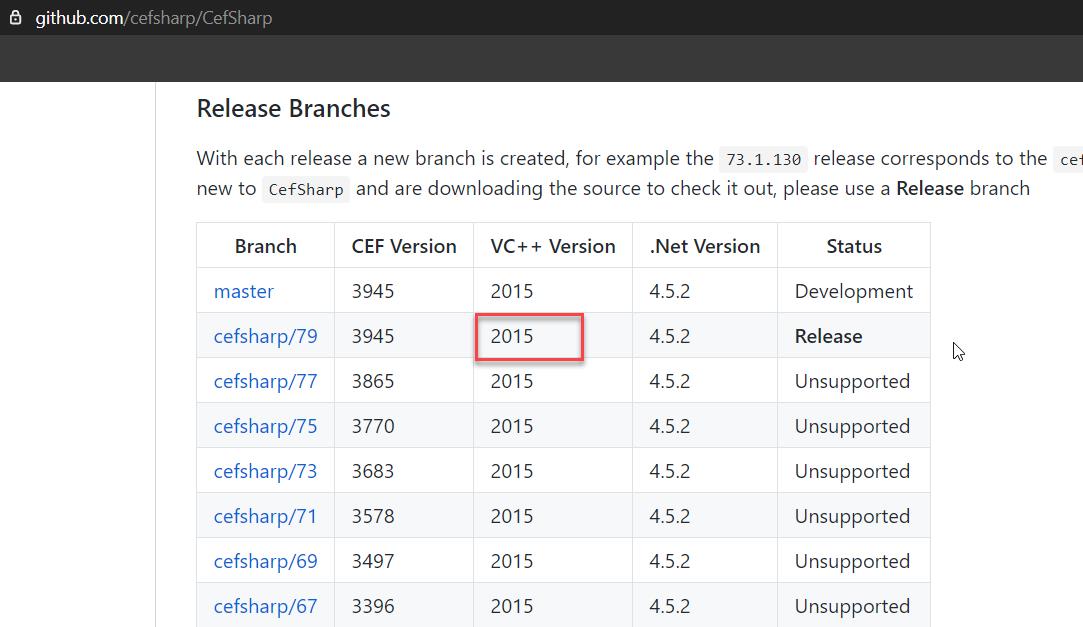Open the cefsharp/71 branch link

coord(264,516)
